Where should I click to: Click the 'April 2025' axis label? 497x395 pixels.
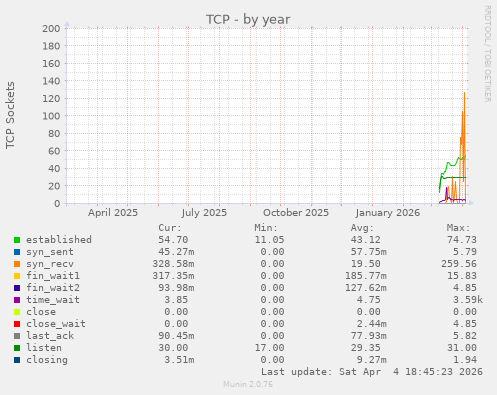(x=113, y=213)
